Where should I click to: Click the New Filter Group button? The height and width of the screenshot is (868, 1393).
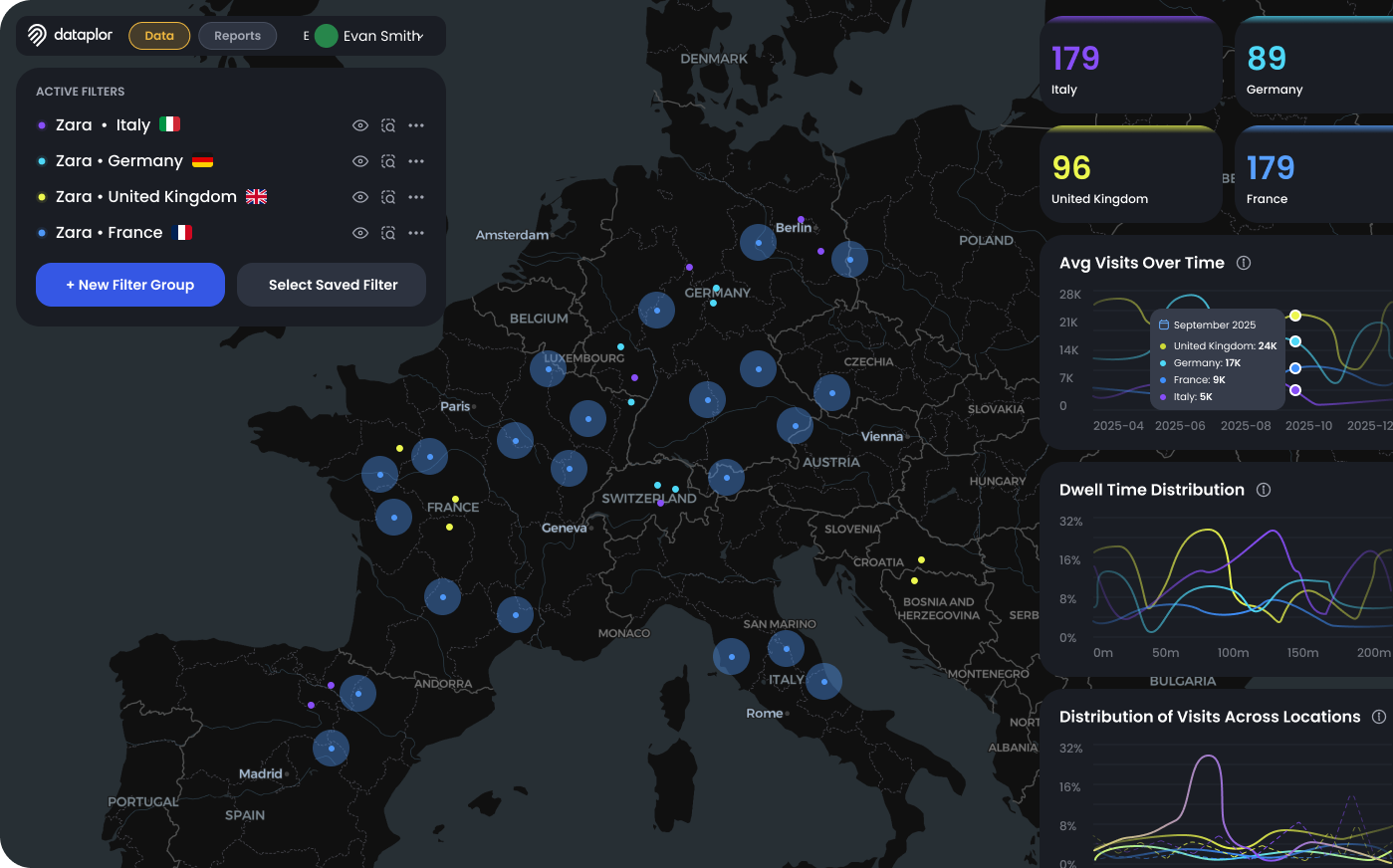coord(130,285)
